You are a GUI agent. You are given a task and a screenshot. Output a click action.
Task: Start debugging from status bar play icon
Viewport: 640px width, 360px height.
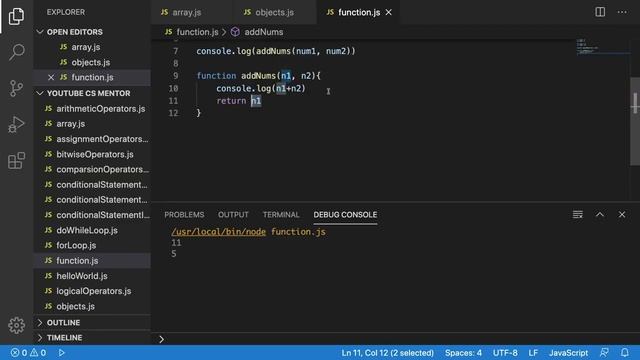point(61,353)
